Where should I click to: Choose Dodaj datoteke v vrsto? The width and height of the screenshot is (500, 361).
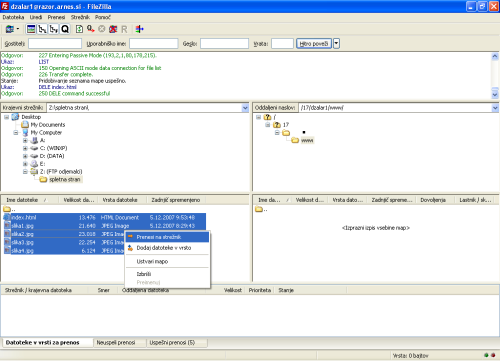coord(167,248)
